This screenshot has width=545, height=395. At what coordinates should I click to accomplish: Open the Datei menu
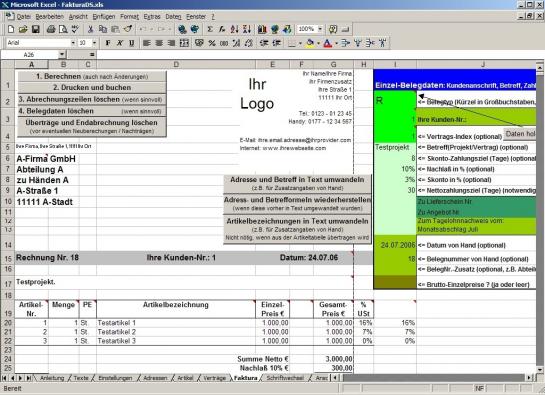click(23, 17)
